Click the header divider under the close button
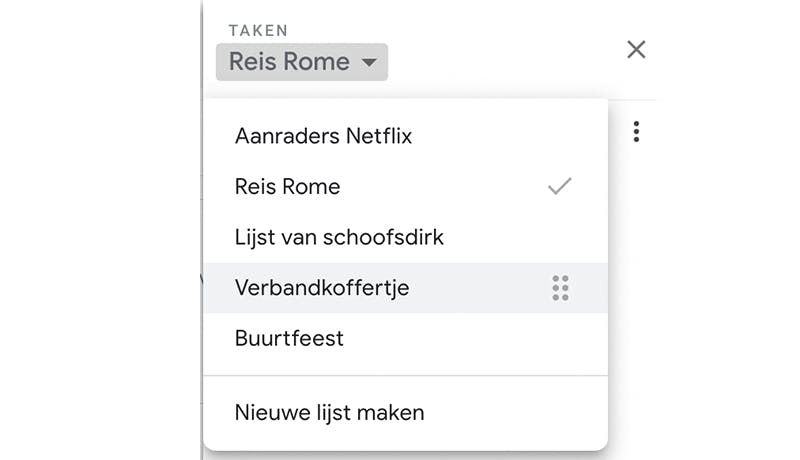 [x=634, y=99]
